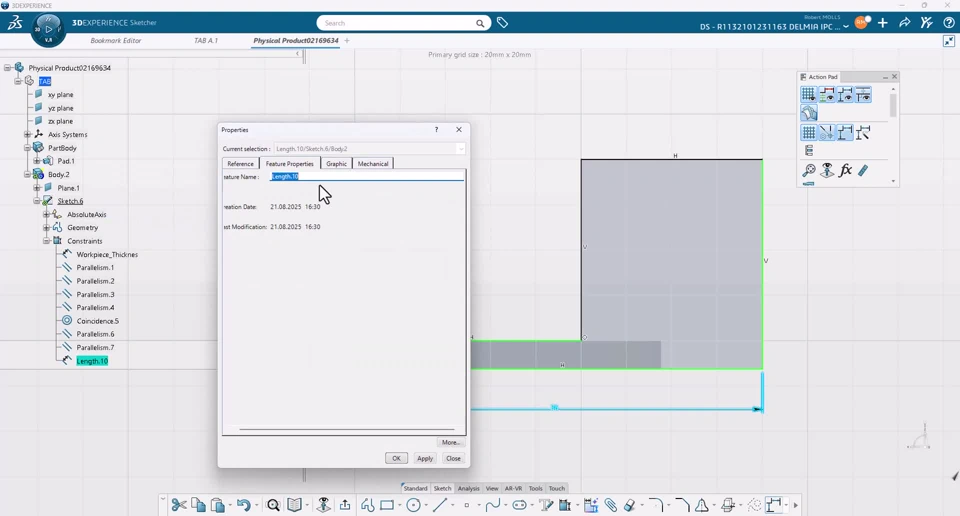960x516 pixels.
Task: Click the More... button in Properties
Action: coord(450,442)
